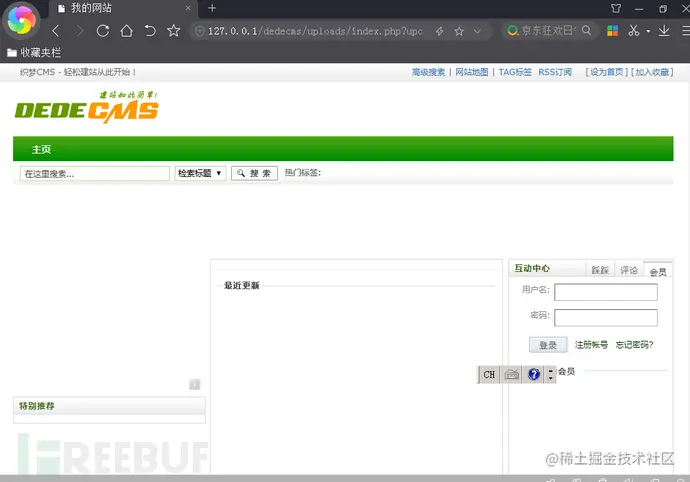Viewport: 690px width, 482px height.
Task: Open the 检索标题 dropdown
Action: click(200, 173)
